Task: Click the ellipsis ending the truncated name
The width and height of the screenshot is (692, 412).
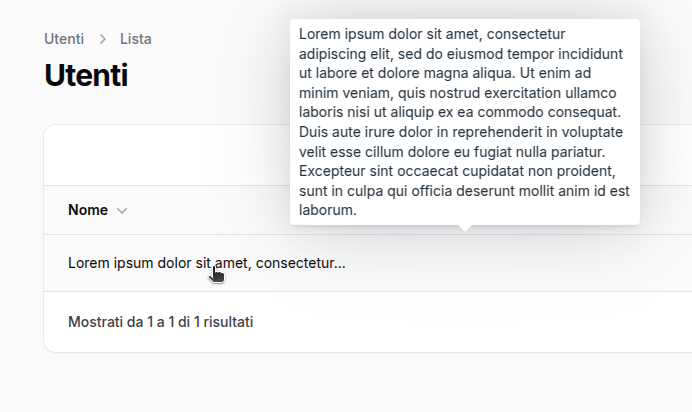Action: tap(340, 263)
